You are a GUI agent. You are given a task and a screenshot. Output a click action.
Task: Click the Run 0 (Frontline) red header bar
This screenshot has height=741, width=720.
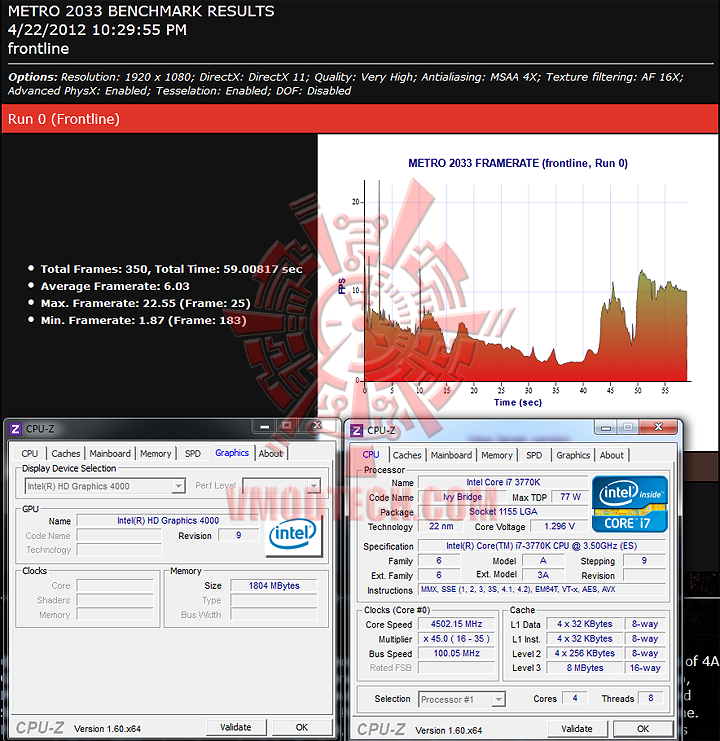pos(360,119)
